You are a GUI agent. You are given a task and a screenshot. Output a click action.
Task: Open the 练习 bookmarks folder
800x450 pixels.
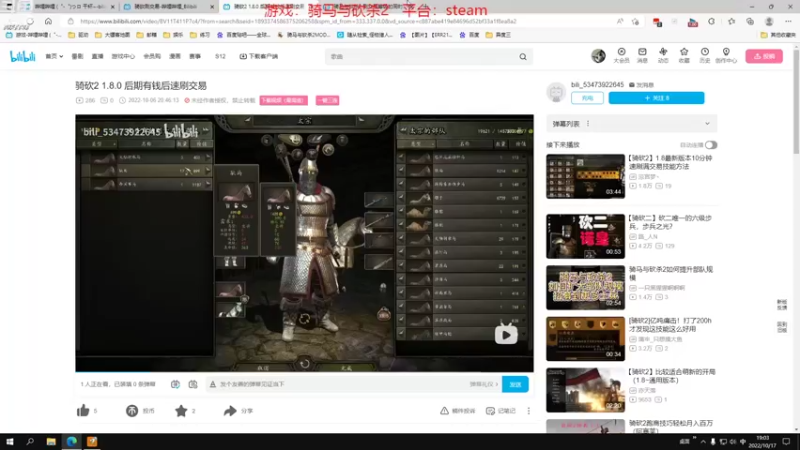[x=200, y=35]
